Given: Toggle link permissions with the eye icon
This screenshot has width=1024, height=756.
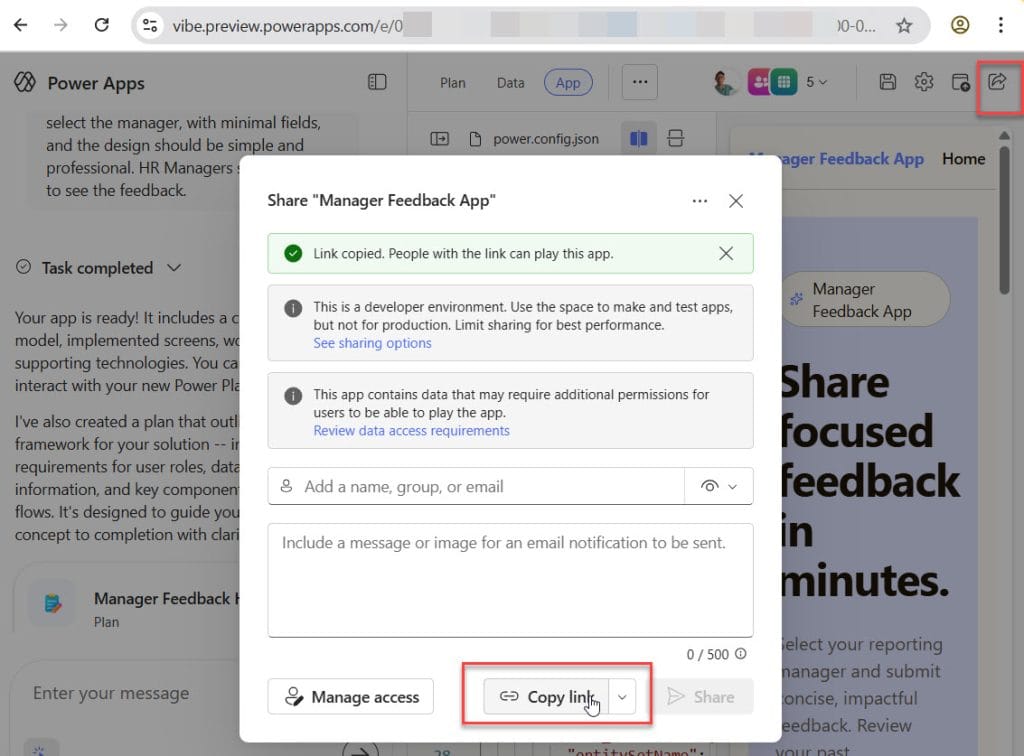Looking at the screenshot, I should coord(718,486).
